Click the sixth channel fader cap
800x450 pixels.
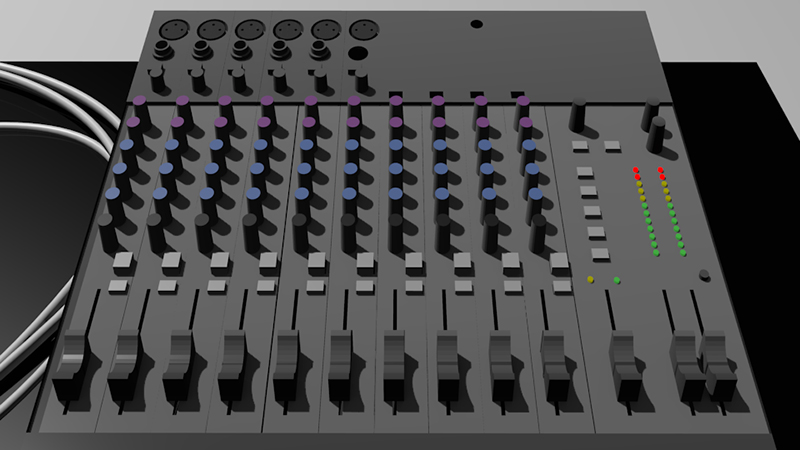(341, 353)
